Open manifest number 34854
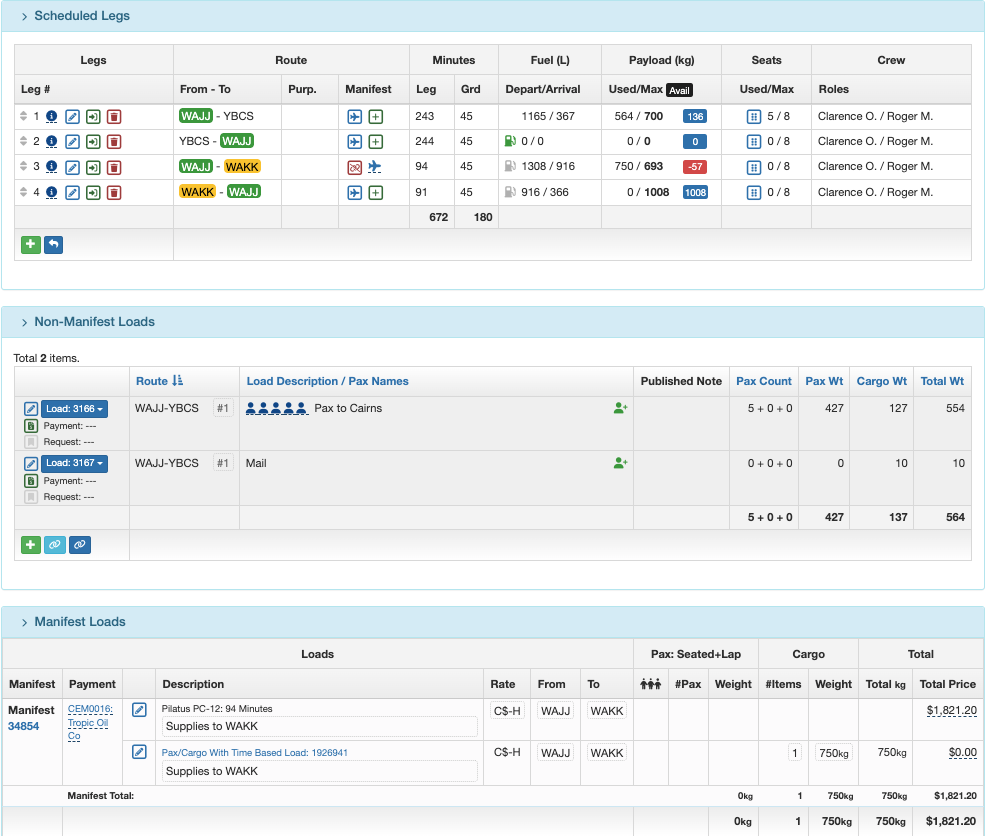Screen dimensions: 985x836 coord(23,726)
